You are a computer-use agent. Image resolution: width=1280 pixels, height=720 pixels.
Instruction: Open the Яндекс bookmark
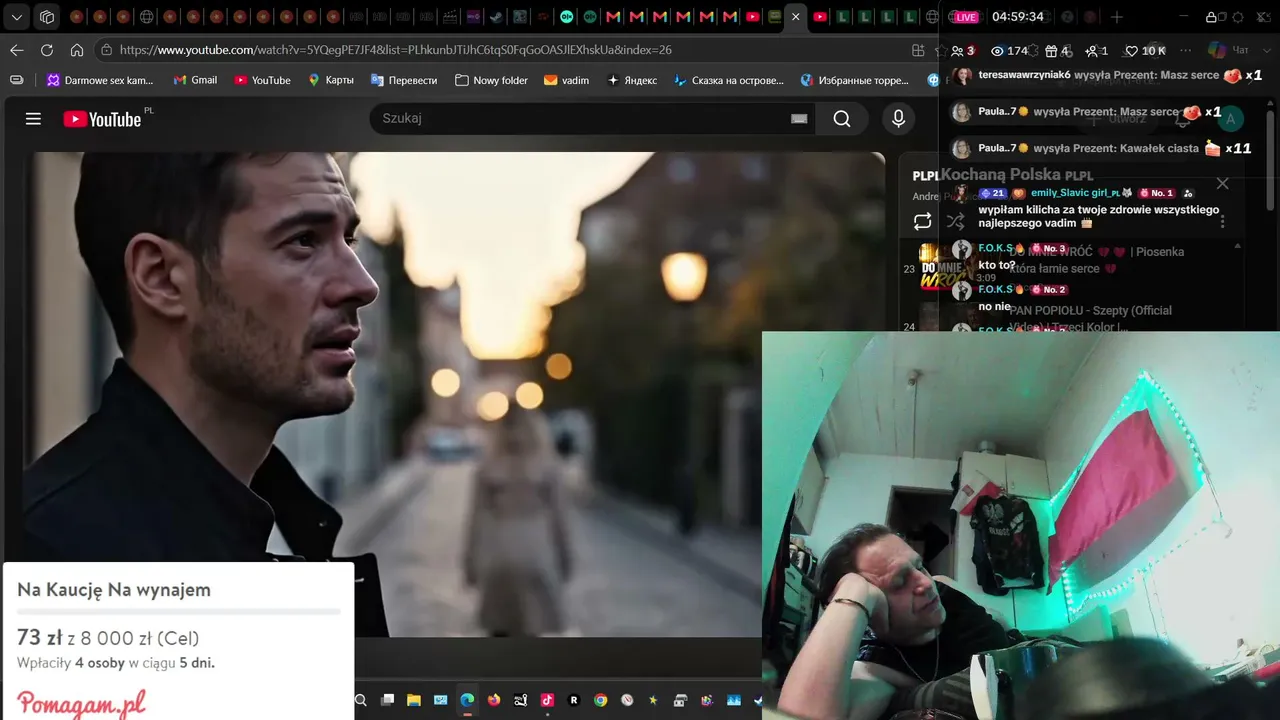pyautogui.click(x=632, y=80)
